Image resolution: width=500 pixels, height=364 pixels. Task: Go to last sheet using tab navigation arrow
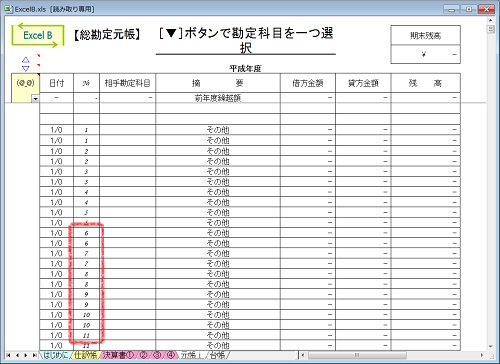click(x=34, y=355)
